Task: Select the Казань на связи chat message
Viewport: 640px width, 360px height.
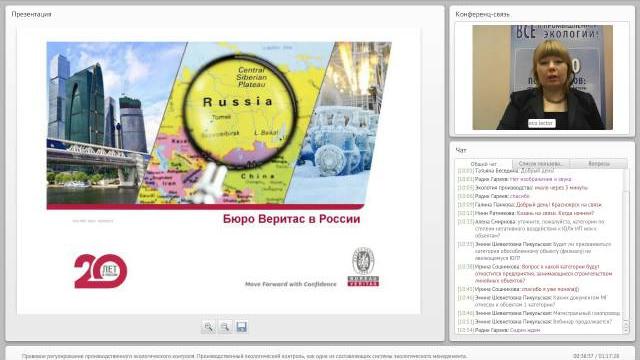Action: tap(526, 213)
